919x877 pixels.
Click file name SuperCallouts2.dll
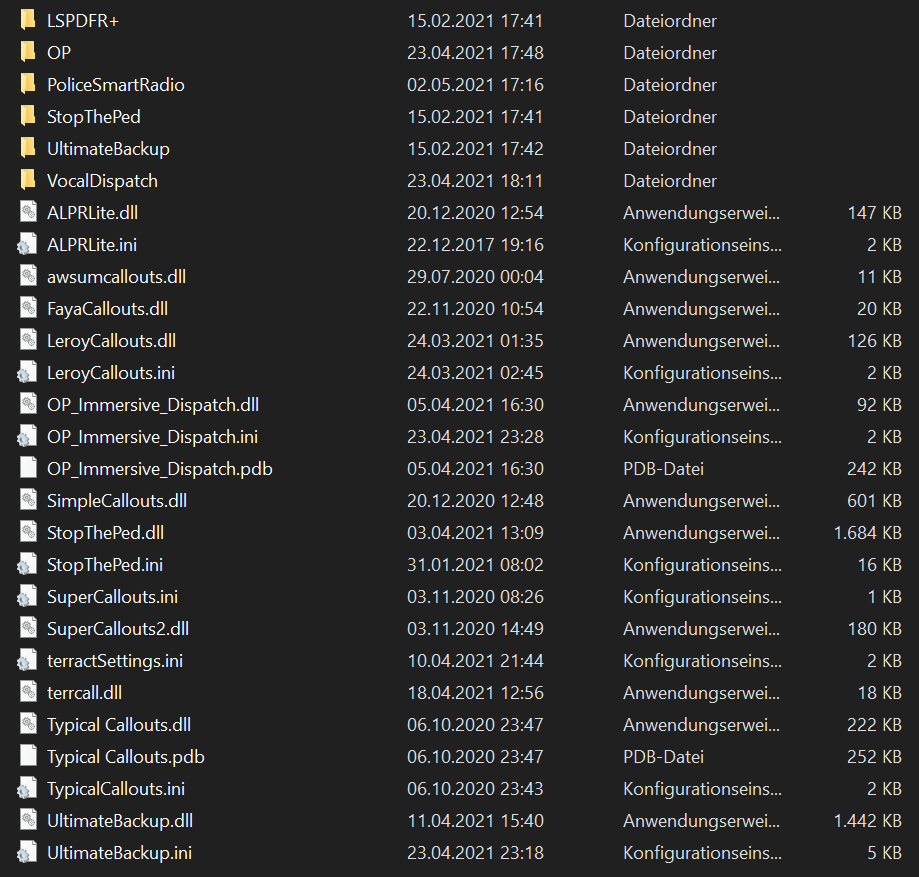pos(118,628)
